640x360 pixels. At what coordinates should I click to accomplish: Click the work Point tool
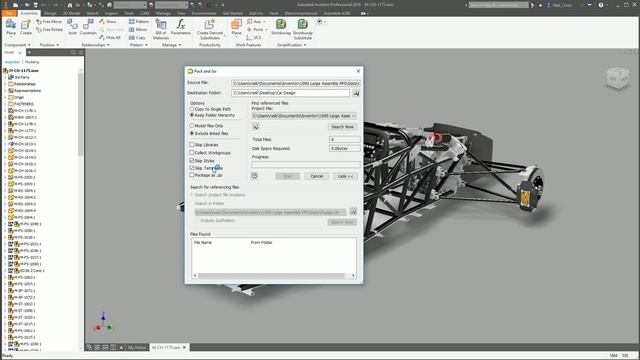click(x=256, y=29)
